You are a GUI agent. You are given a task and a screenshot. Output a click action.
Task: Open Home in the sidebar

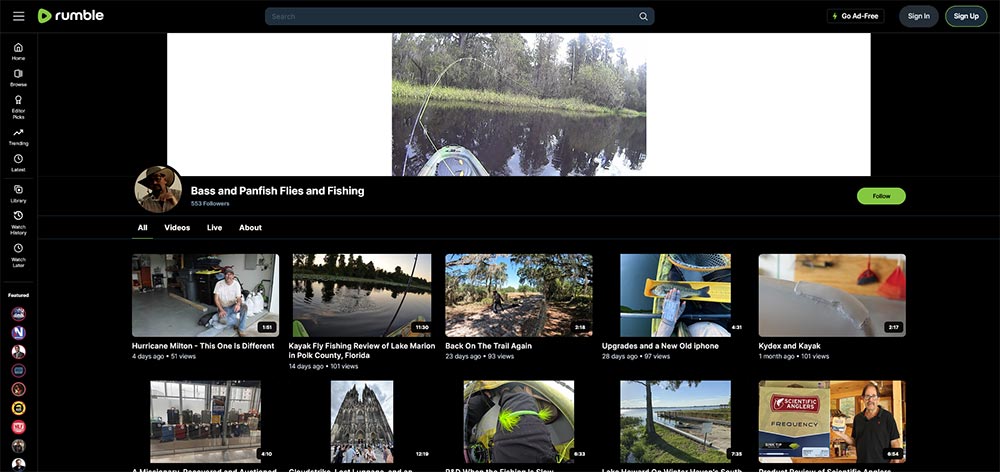pyautogui.click(x=18, y=52)
